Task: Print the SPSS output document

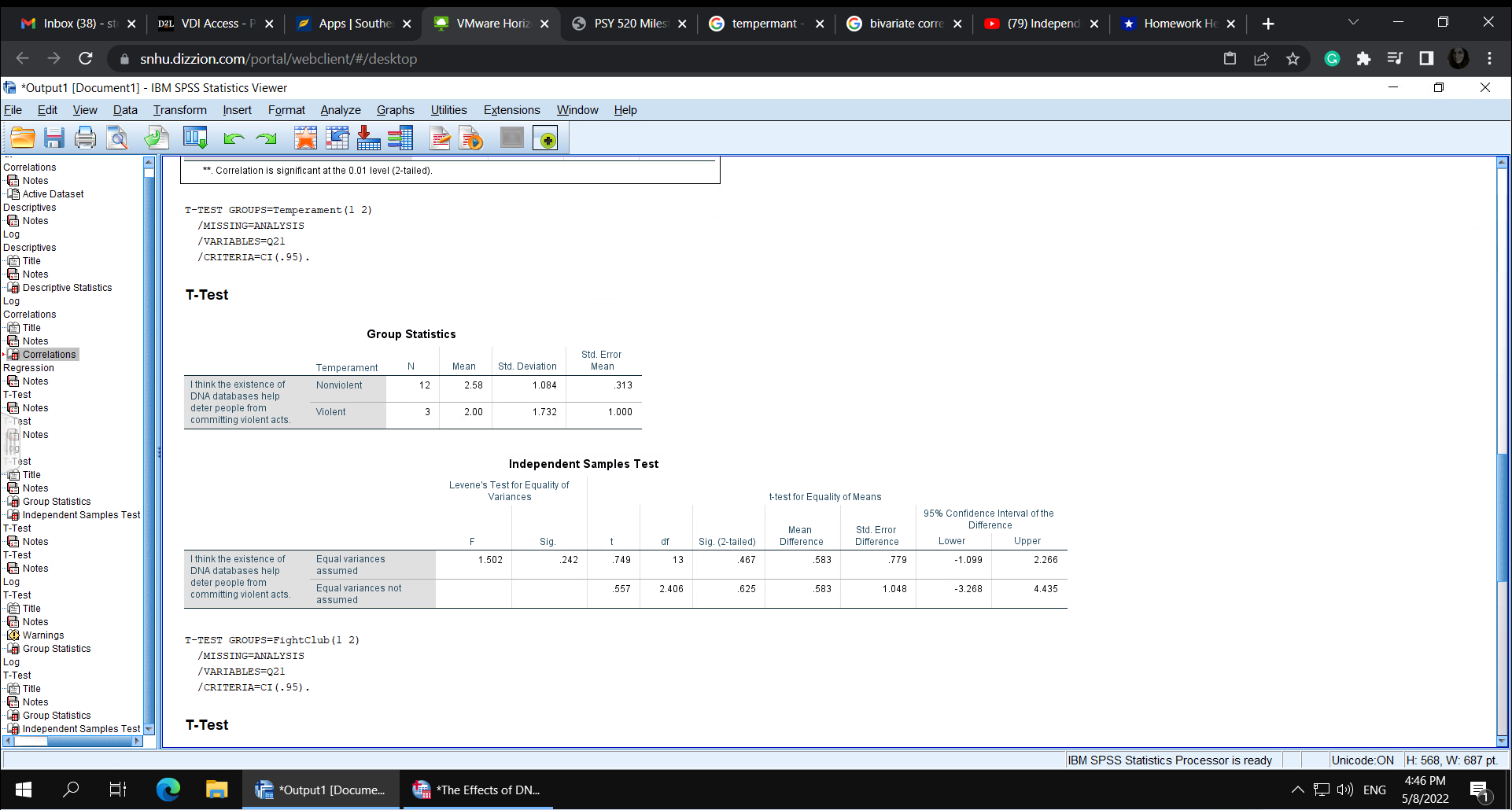Action: click(x=85, y=138)
